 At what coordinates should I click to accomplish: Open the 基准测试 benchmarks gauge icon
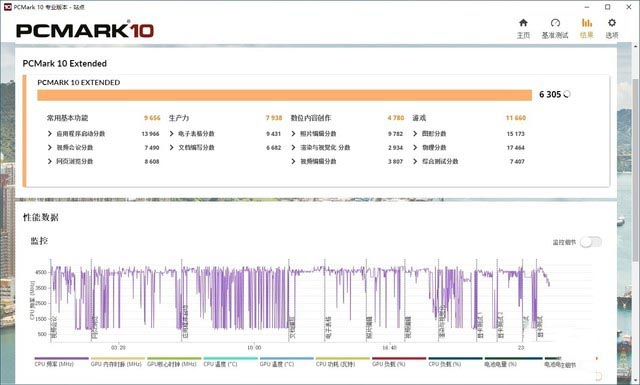pyautogui.click(x=555, y=23)
